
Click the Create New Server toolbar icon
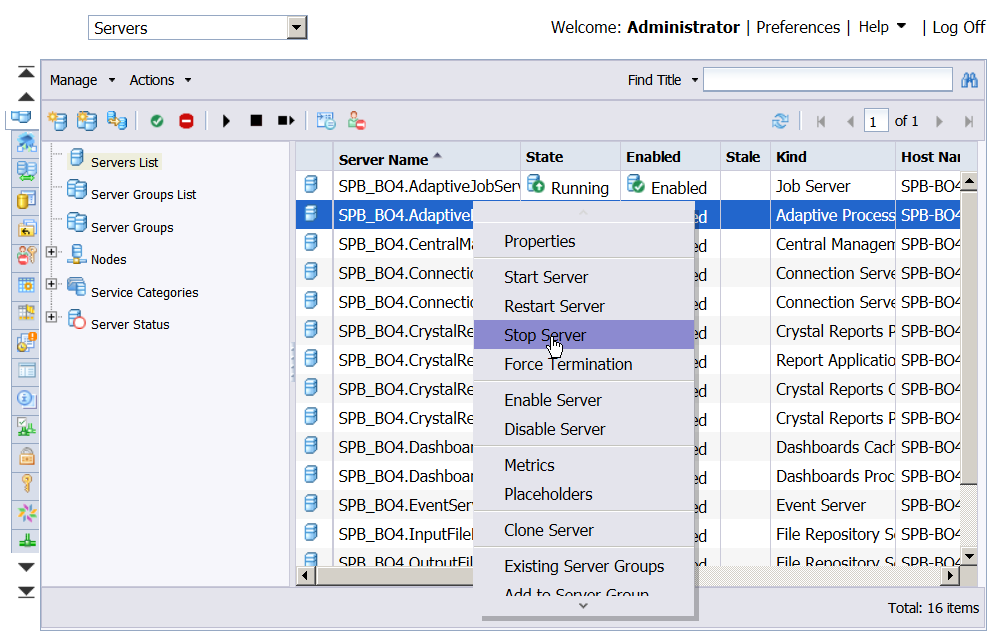point(58,121)
